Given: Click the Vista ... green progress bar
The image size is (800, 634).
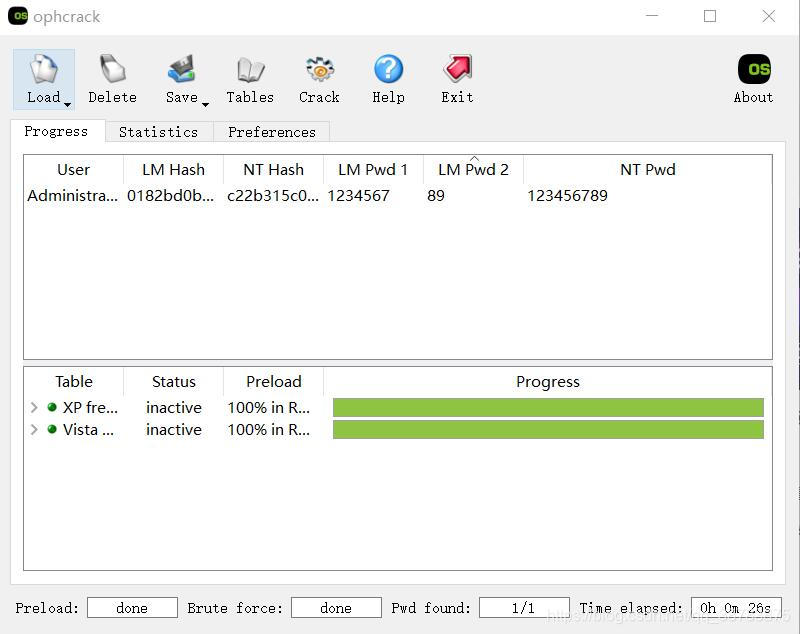Looking at the screenshot, I should [x=548, y=429].
